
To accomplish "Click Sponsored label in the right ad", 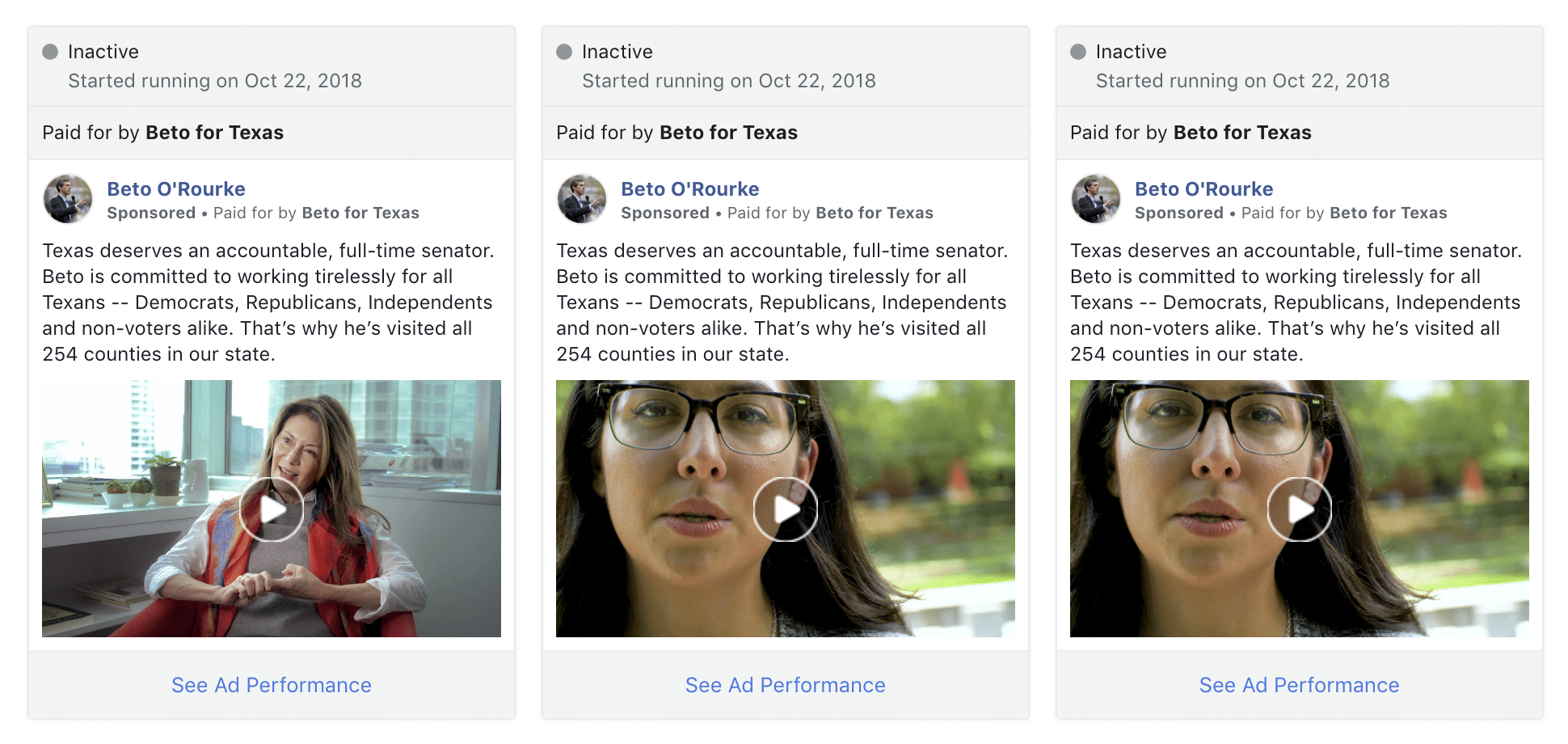I will coord(1179,213).
